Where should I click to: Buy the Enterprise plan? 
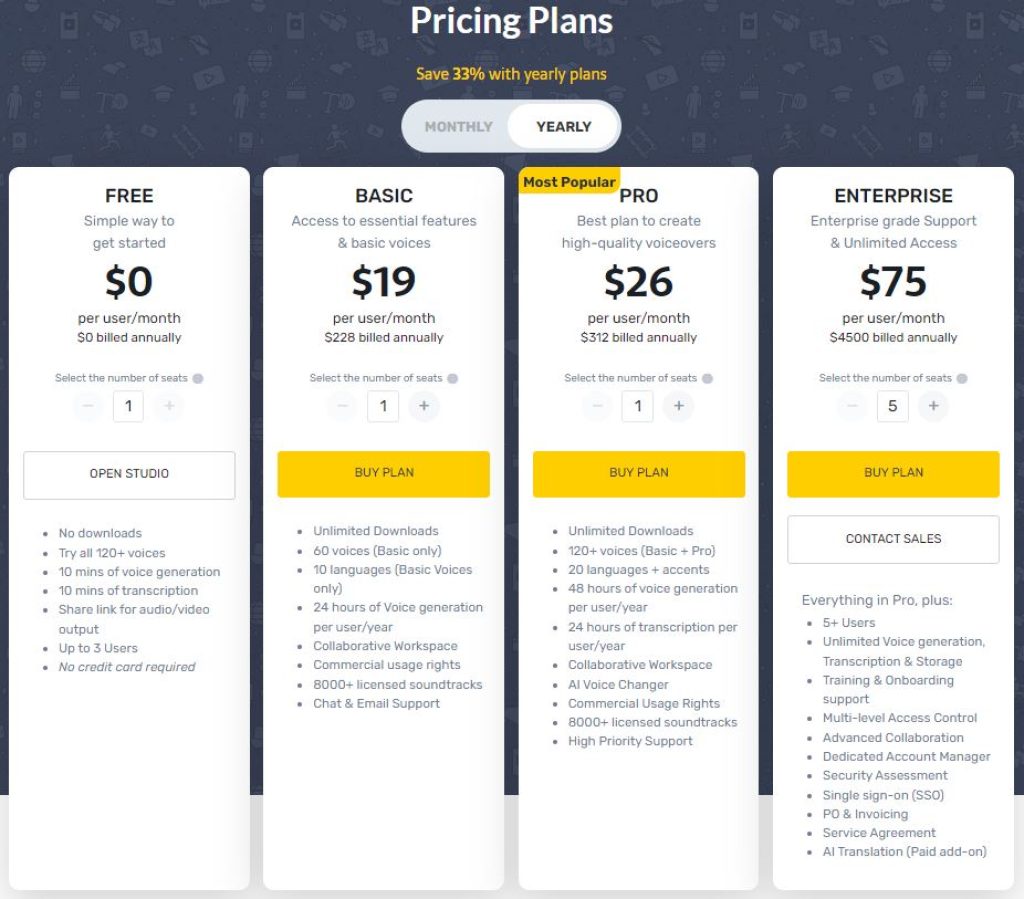(893, 472)
